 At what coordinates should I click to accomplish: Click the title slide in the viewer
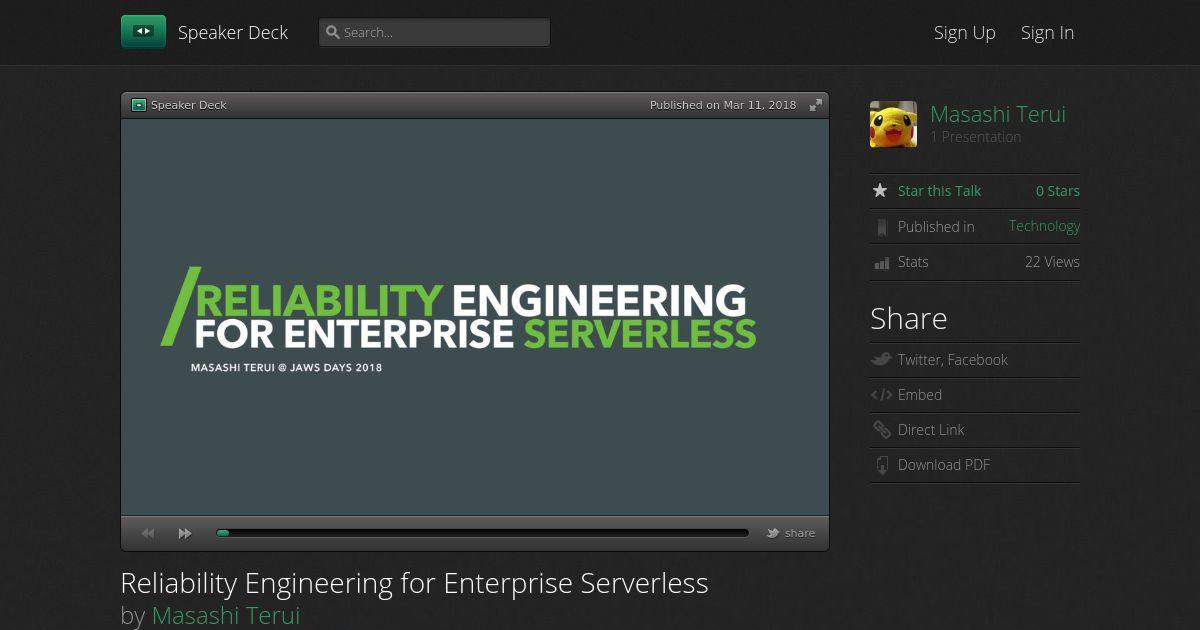click(475, 317)
